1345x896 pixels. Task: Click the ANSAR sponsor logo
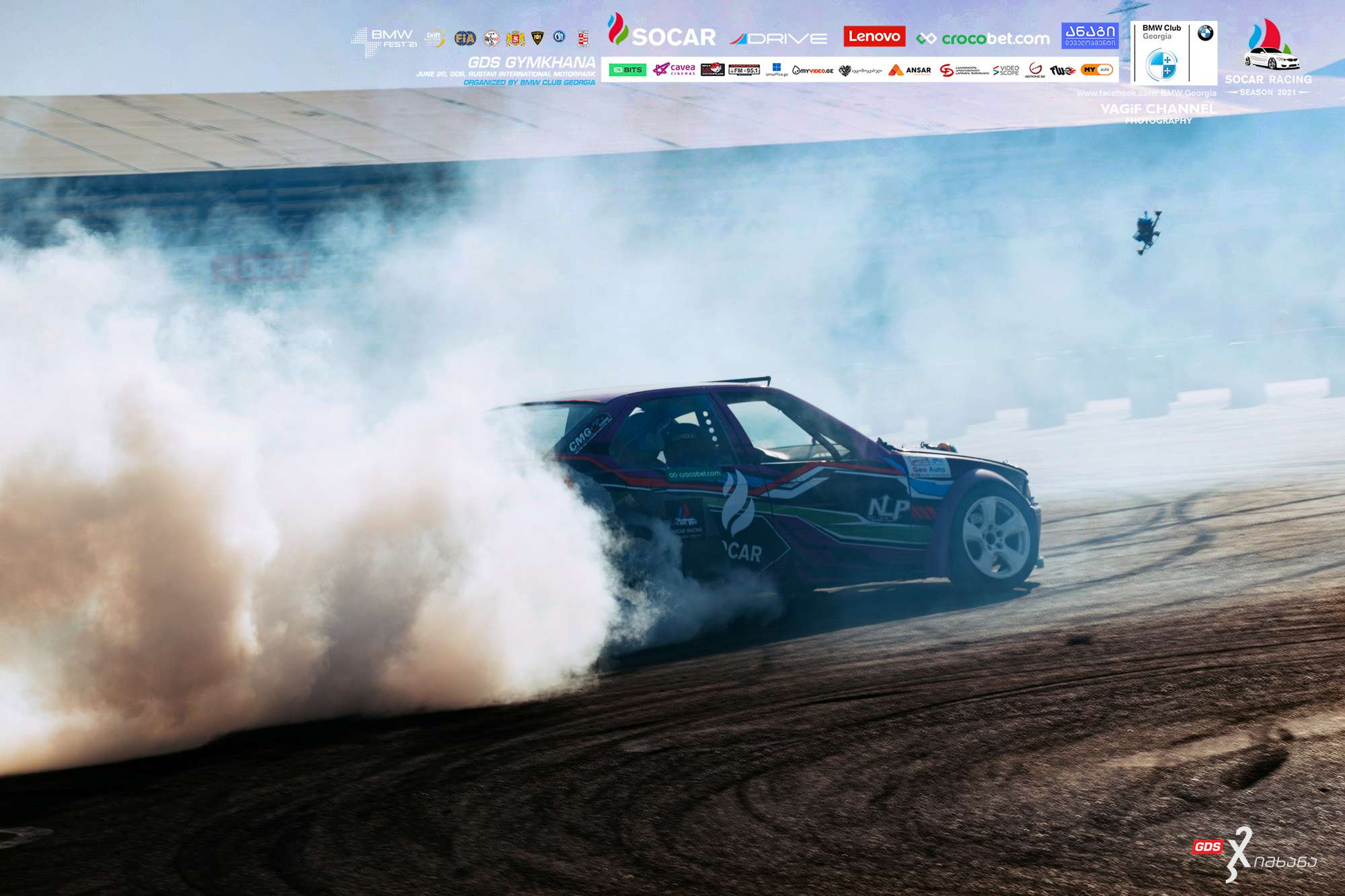tap(910, 70)
